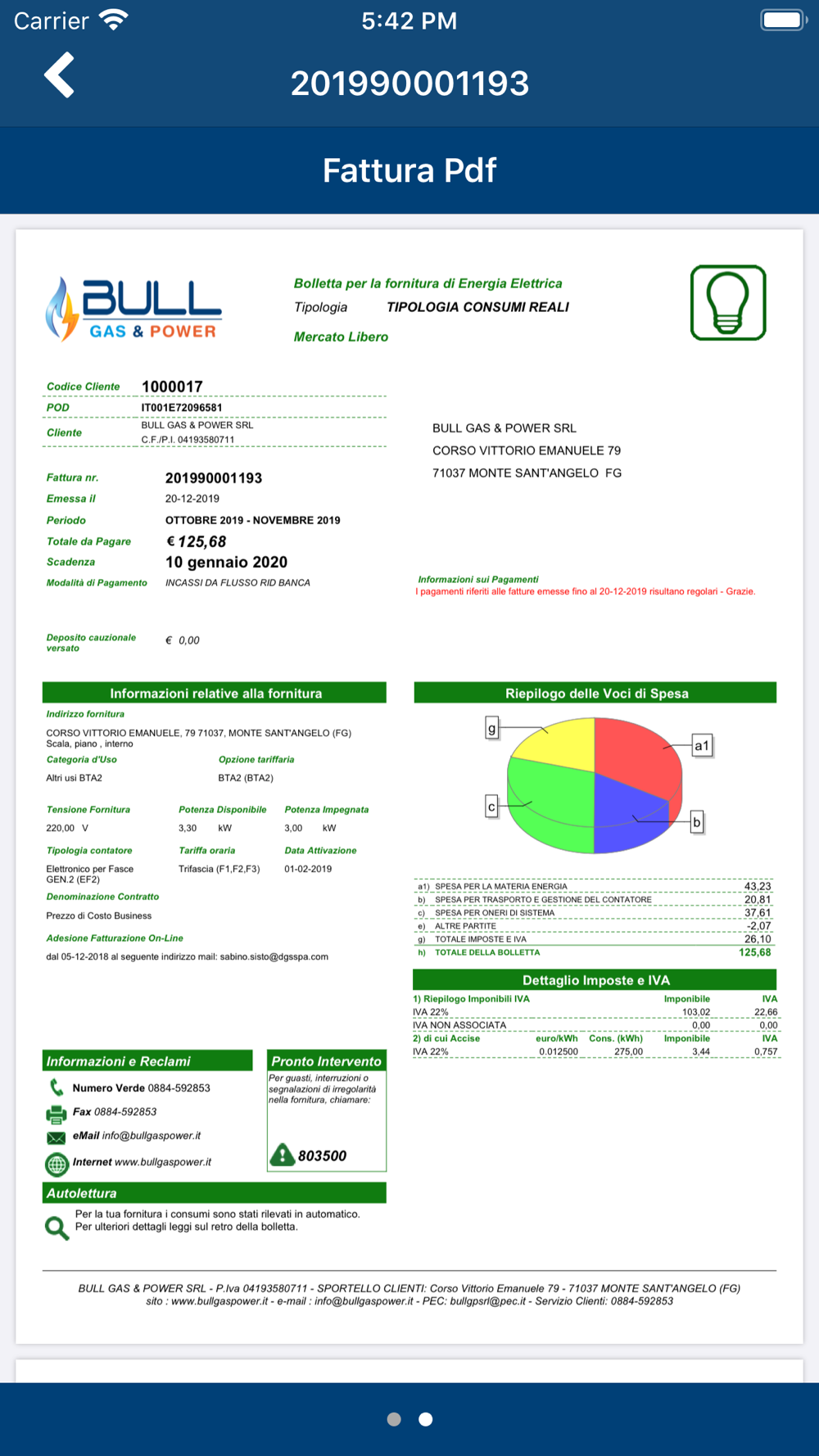Tap the POD value IT001E72096581
The width and height of the screenshot is (819, 1456).
click(x=182, y=408)
